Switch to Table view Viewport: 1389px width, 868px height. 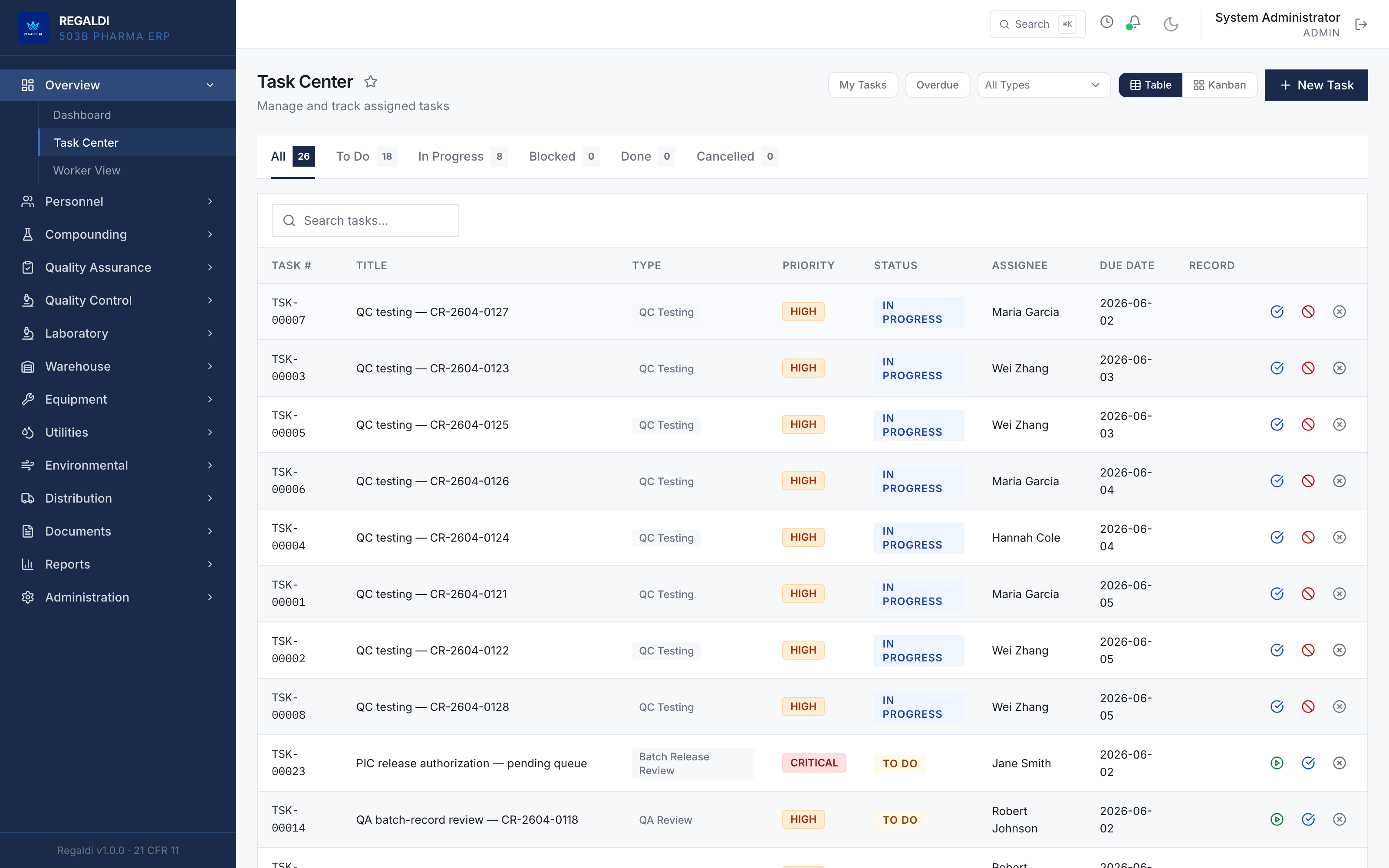point(1150,85)
